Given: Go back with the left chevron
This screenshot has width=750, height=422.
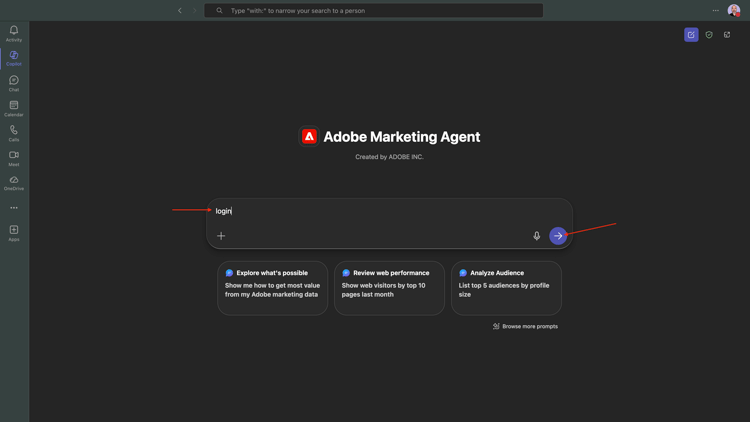Looking at the screenshot, I should [180, 11].
